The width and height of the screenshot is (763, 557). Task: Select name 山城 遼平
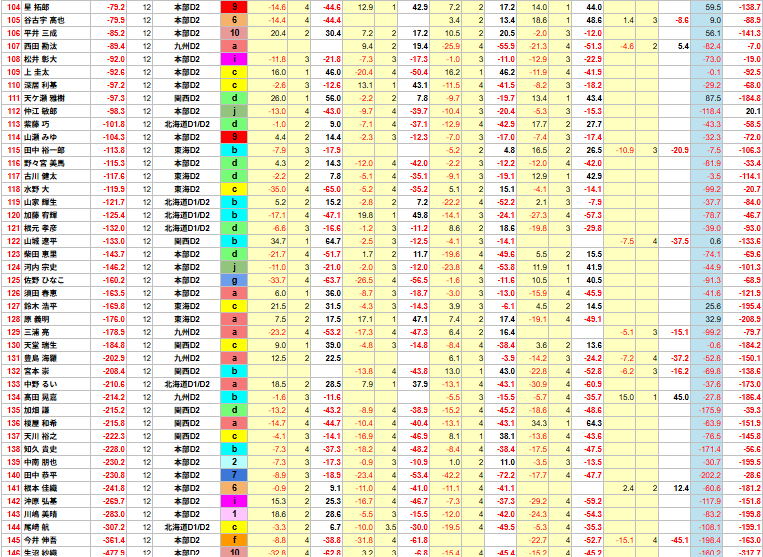click(x=40, y=241)
